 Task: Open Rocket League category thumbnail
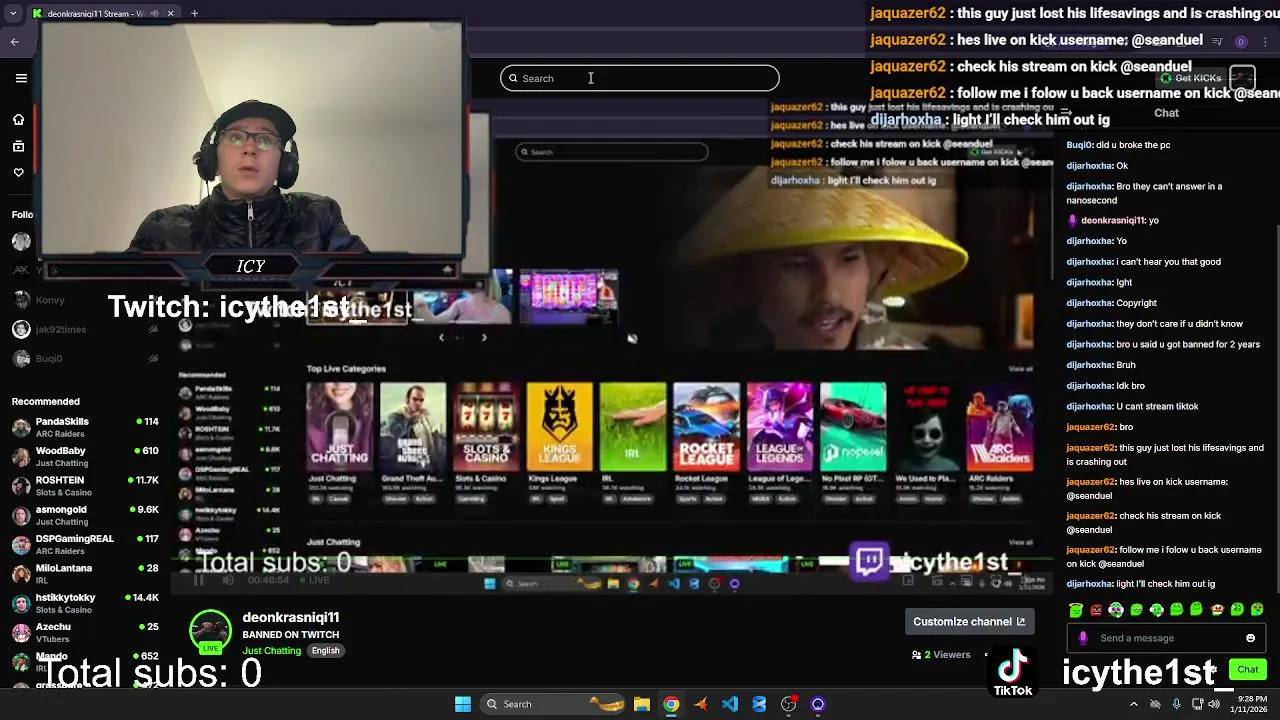(706, 426)
